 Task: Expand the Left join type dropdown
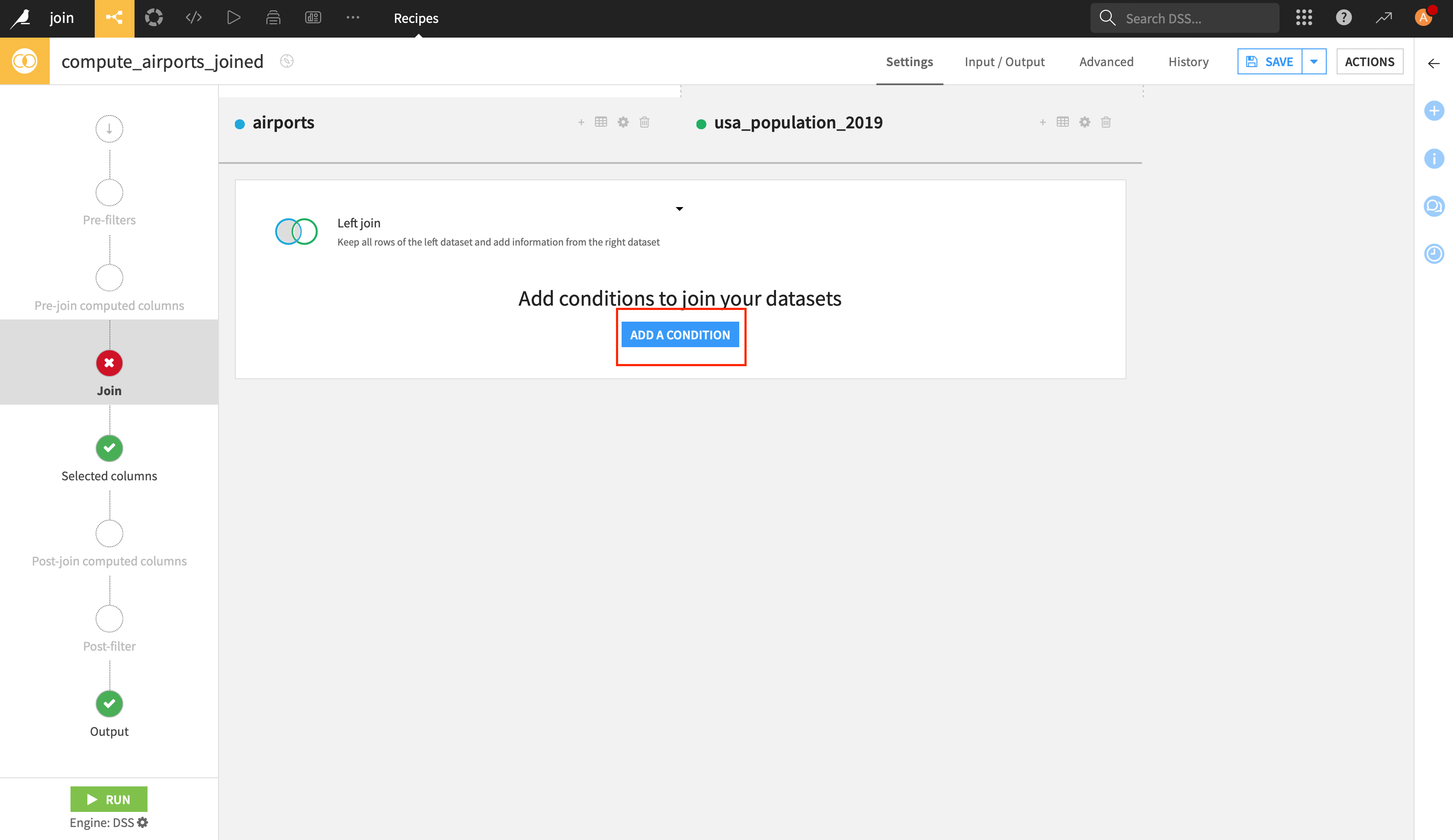pyautogui.click(x=679, y=208)
